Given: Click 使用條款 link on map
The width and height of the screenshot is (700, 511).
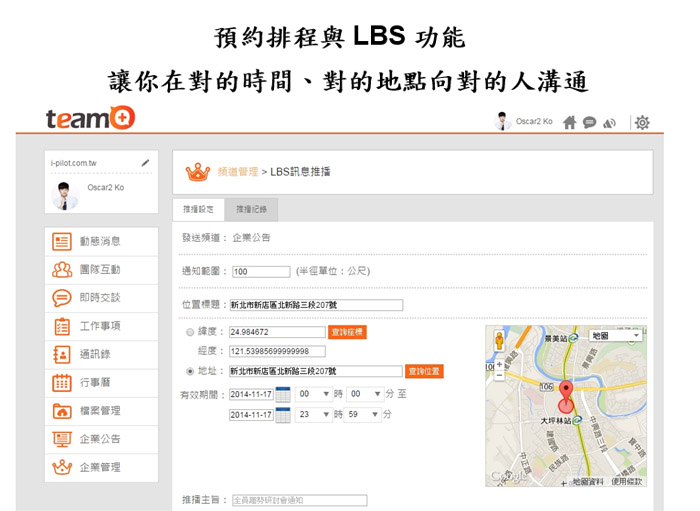Looking at the screenshot, I should tap(627, 482).
